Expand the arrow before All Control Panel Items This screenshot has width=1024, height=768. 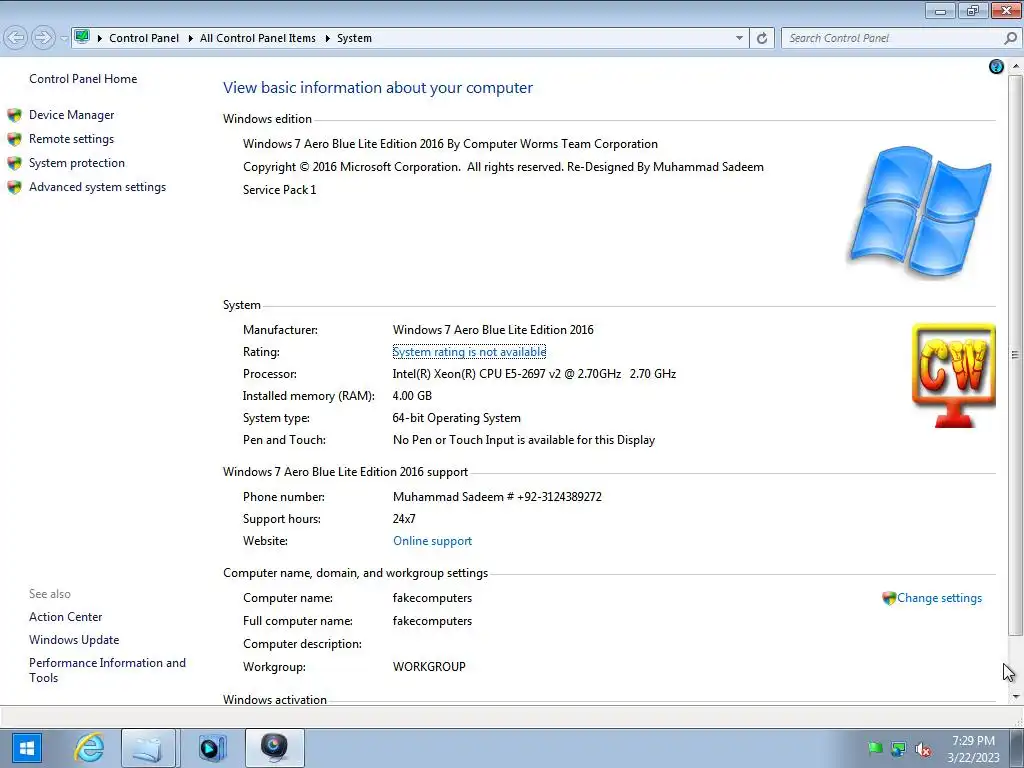click(x=190, y=39)
